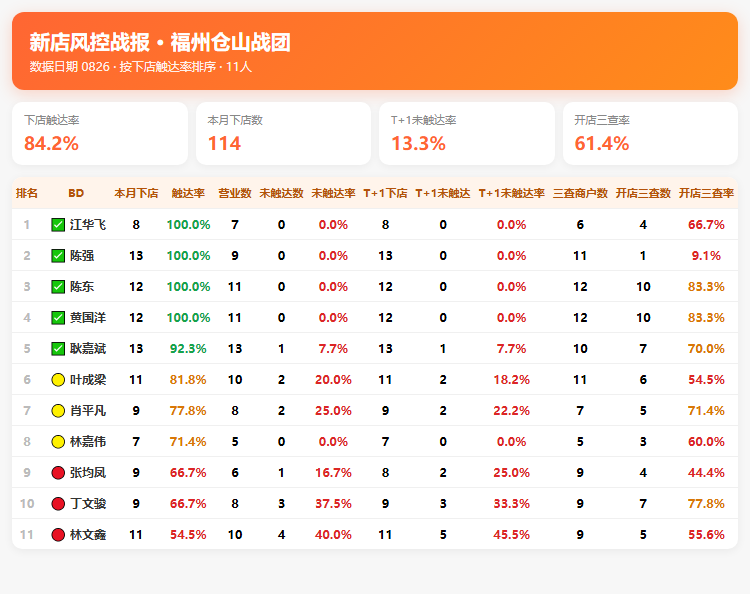Click the name 张均凤
The height and width of the screenshot is (594, 750).
click(x=88, y=473)
